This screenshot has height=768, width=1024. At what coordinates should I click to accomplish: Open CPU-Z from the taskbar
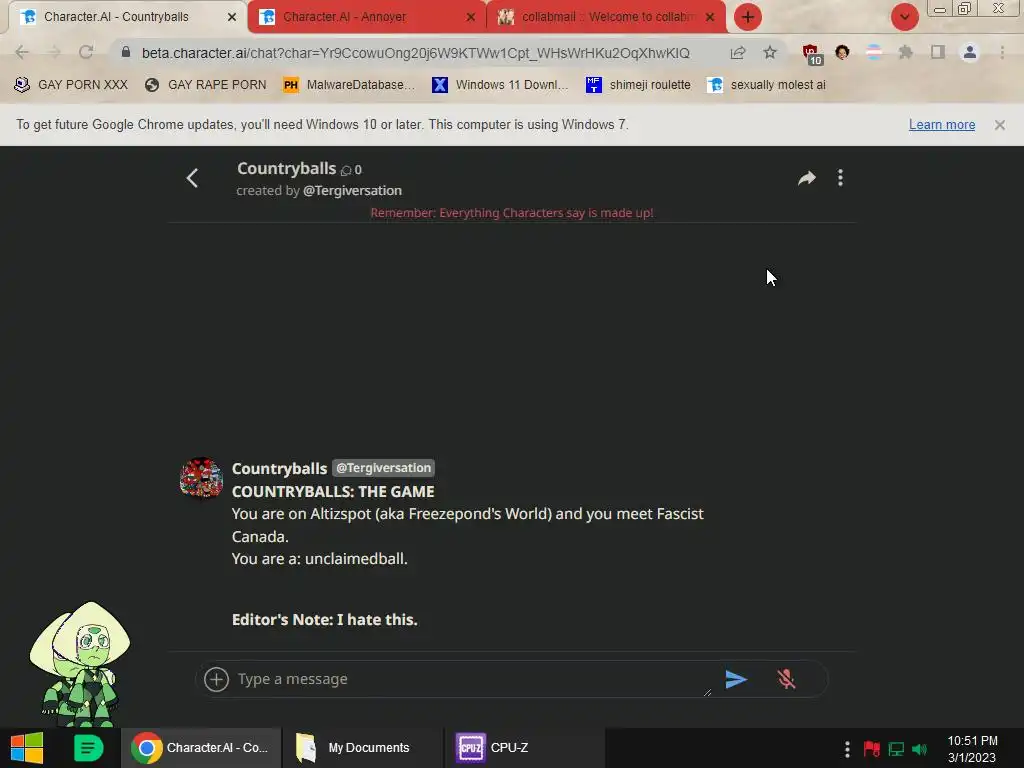524,748
